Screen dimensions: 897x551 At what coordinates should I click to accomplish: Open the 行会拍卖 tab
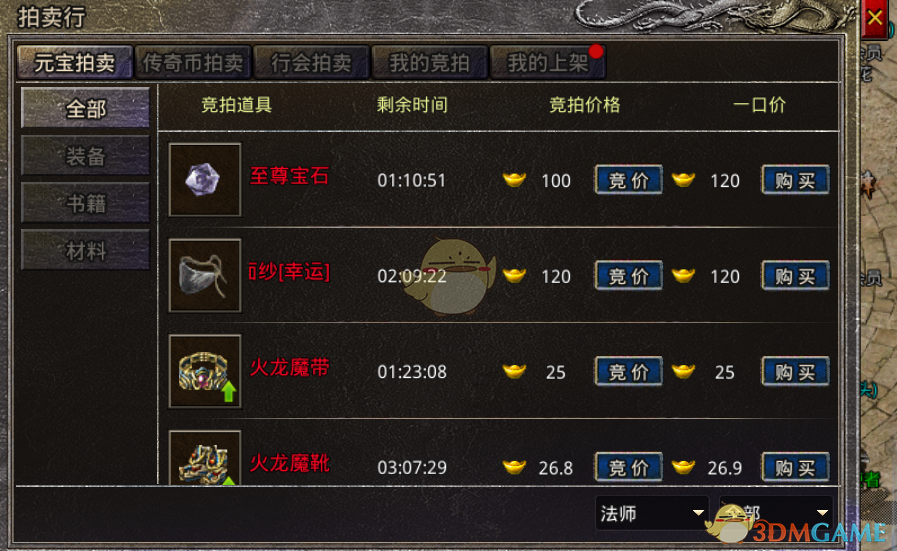pos(311,62)
